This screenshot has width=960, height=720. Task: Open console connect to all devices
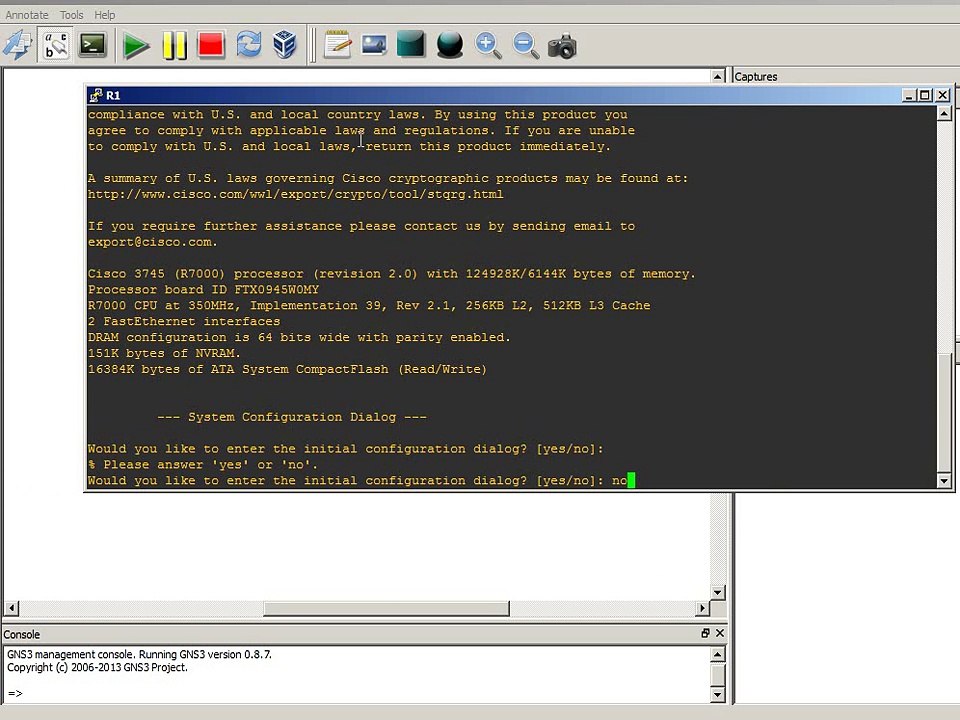tap(92, 45)
